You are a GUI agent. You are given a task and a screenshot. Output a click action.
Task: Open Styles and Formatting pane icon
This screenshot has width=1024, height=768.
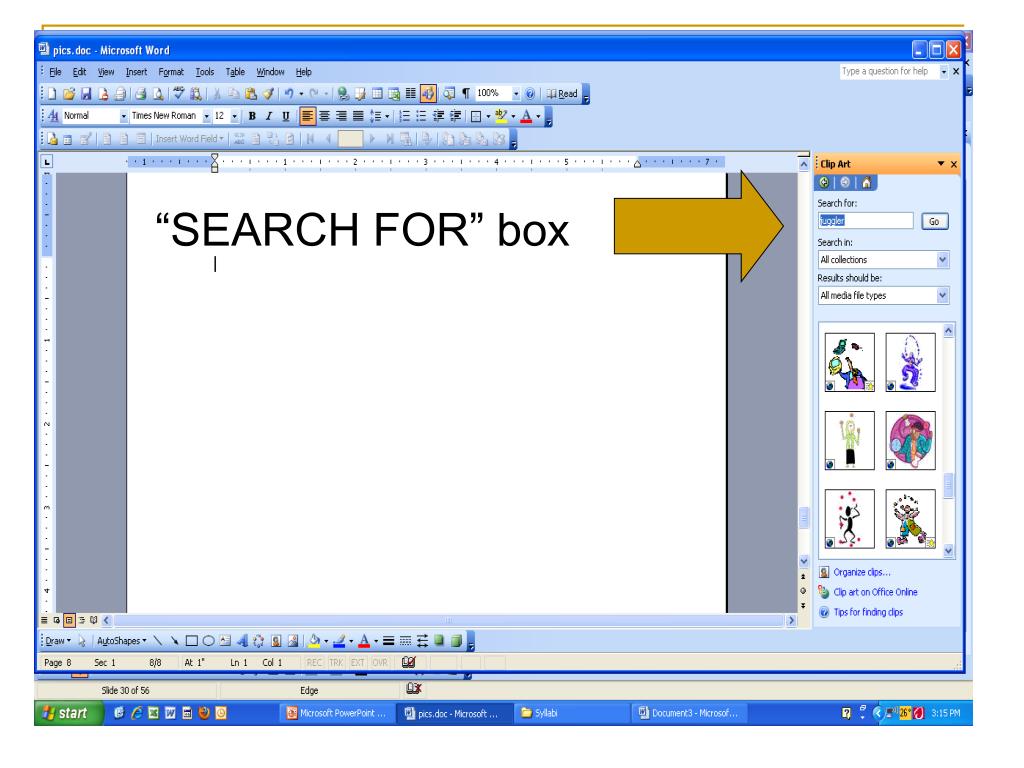(54, 116)
